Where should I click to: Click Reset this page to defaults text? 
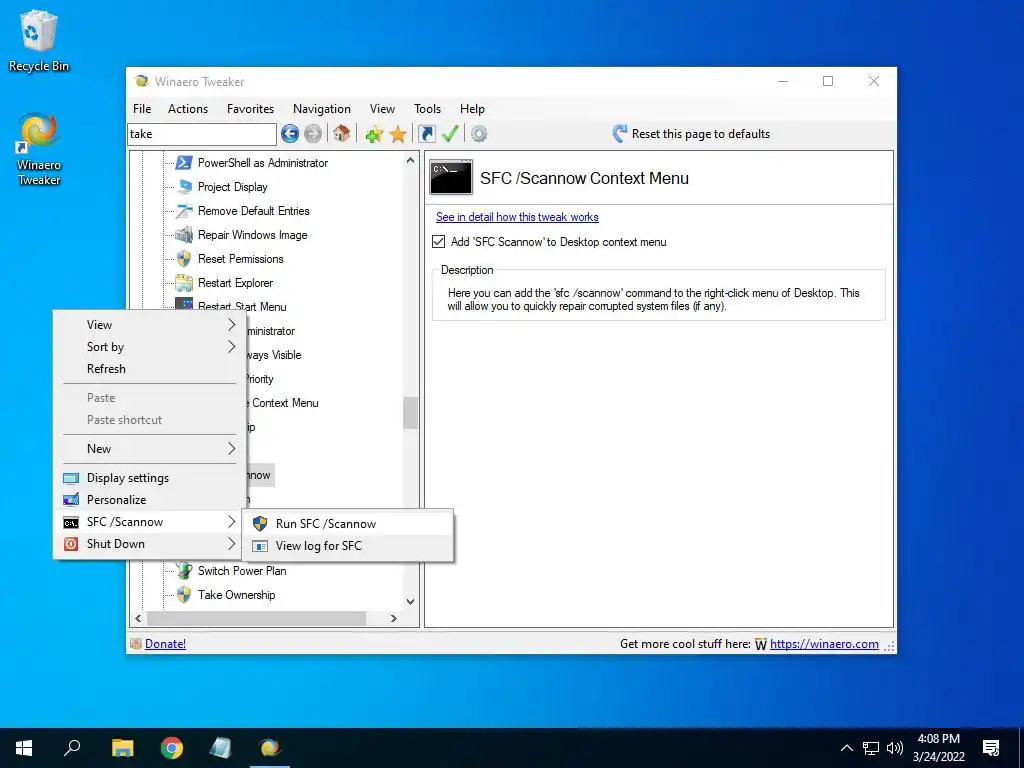(x=701, y=134)
